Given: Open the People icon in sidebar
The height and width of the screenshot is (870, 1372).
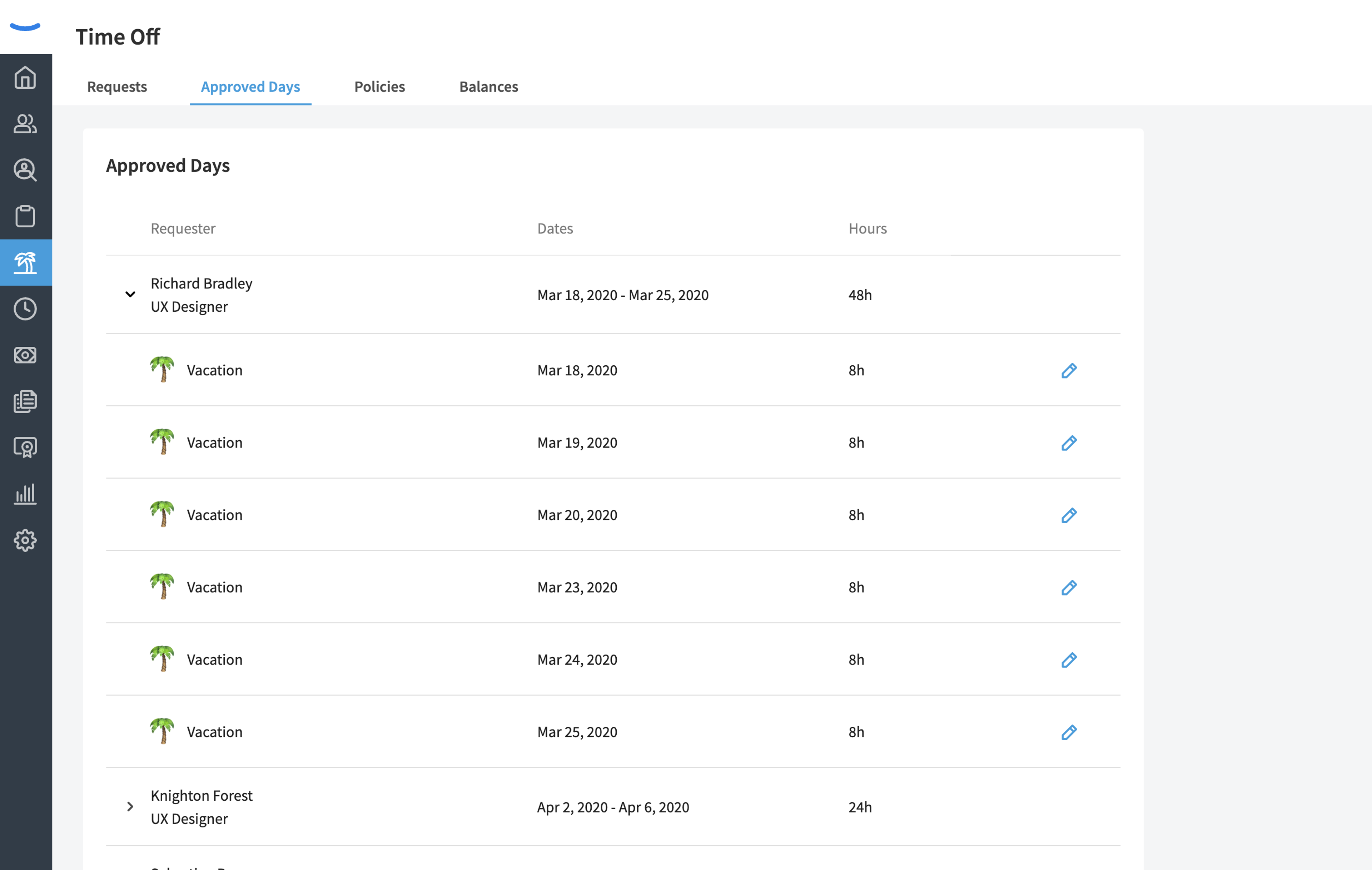Looking at the screenshot, I should (x=25, y=124).
